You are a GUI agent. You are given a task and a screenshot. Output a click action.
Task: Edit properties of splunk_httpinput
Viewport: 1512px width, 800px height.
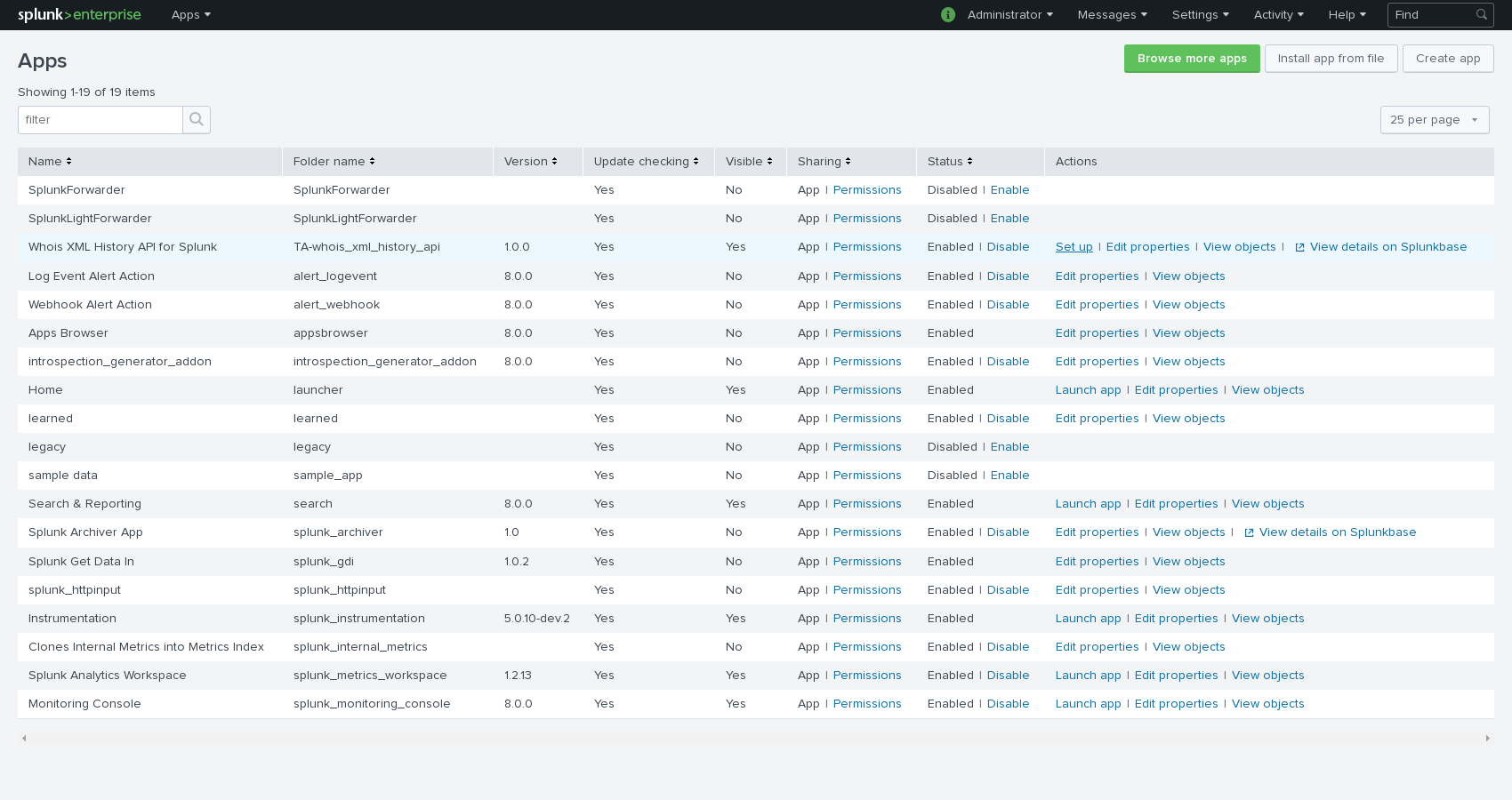[1097, 590]
